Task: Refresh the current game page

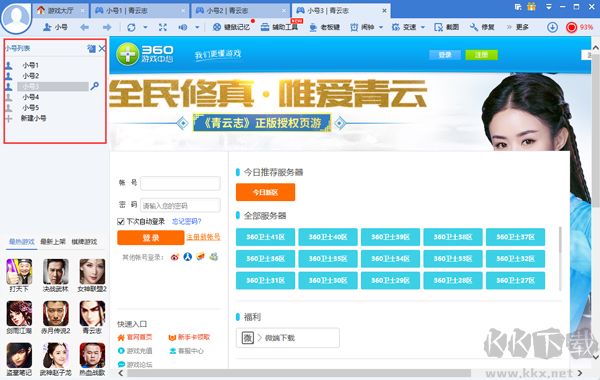Action: pyautogui.click(x=131, y=27)
